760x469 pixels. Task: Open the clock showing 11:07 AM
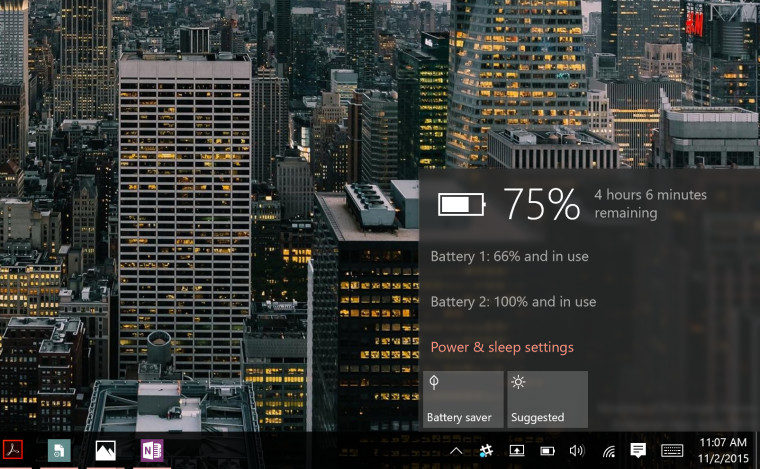point(723,442)
